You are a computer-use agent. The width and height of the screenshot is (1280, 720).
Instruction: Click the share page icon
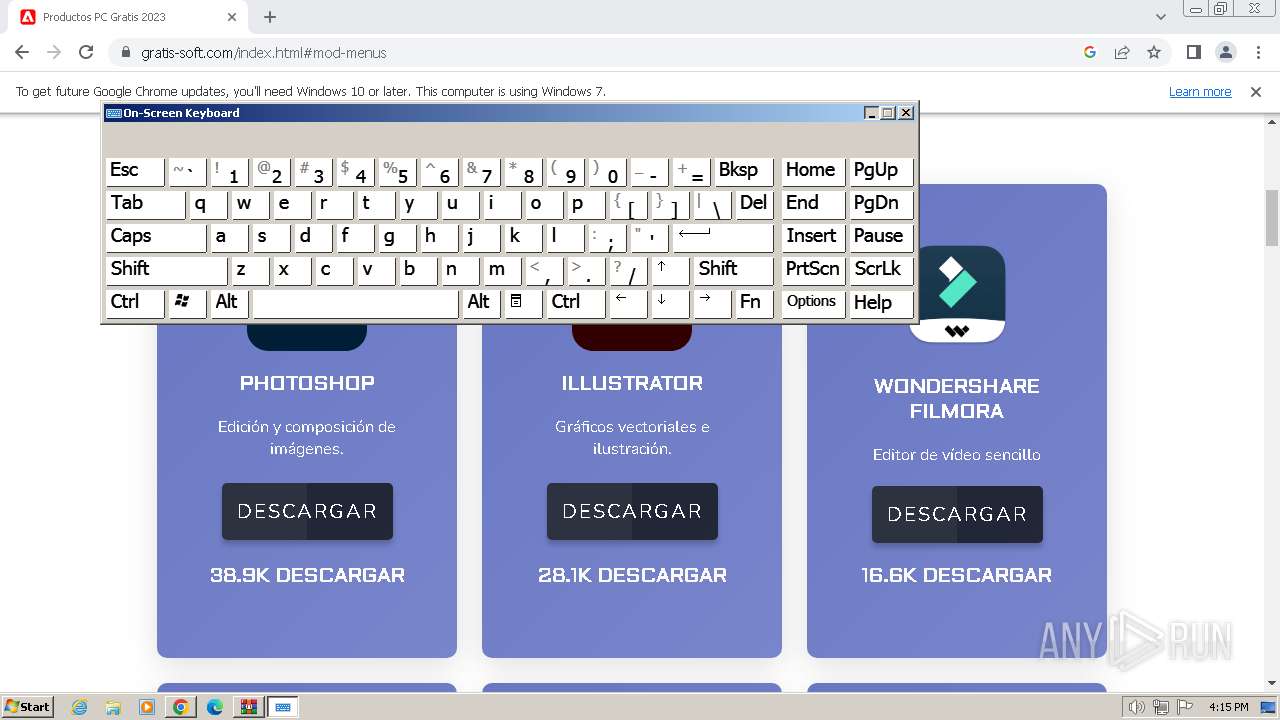1122,52
